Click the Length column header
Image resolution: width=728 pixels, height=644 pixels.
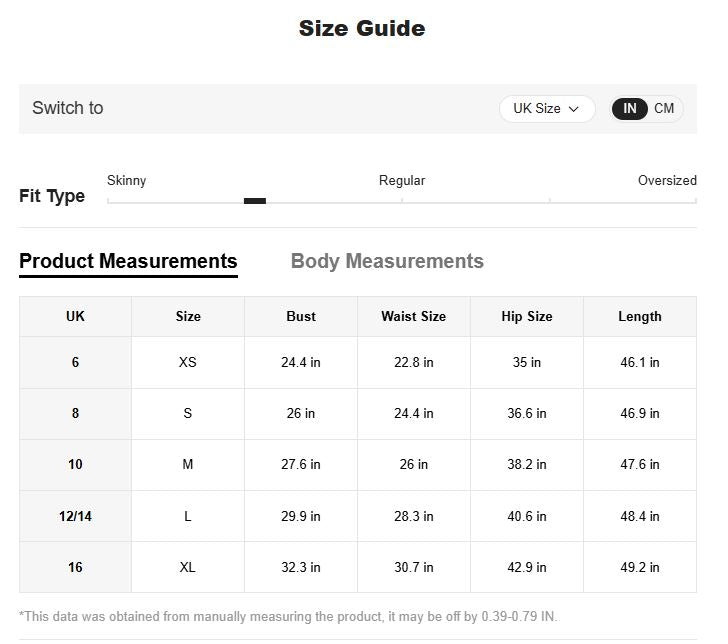click(640, 317)
